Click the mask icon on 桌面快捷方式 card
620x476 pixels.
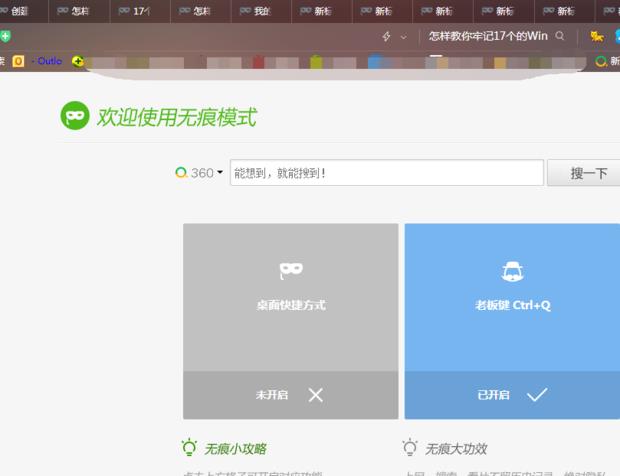click(x=290, y=270)
